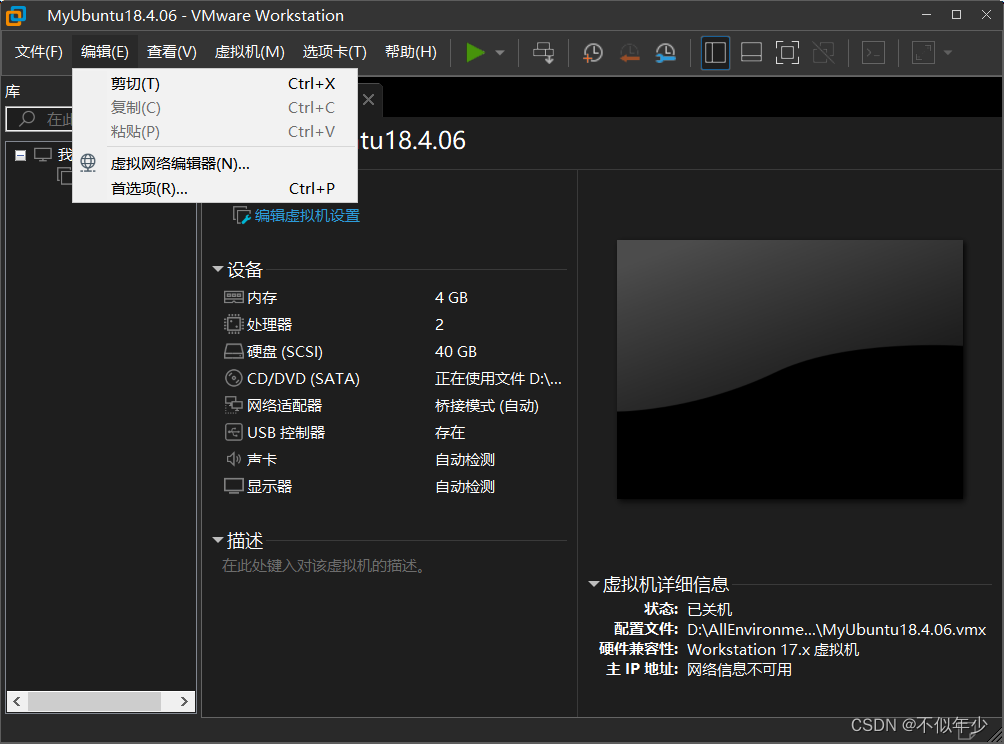
Task: Collapse the 虚拟机详细信息 section
Action: click(x=594, y=584)
